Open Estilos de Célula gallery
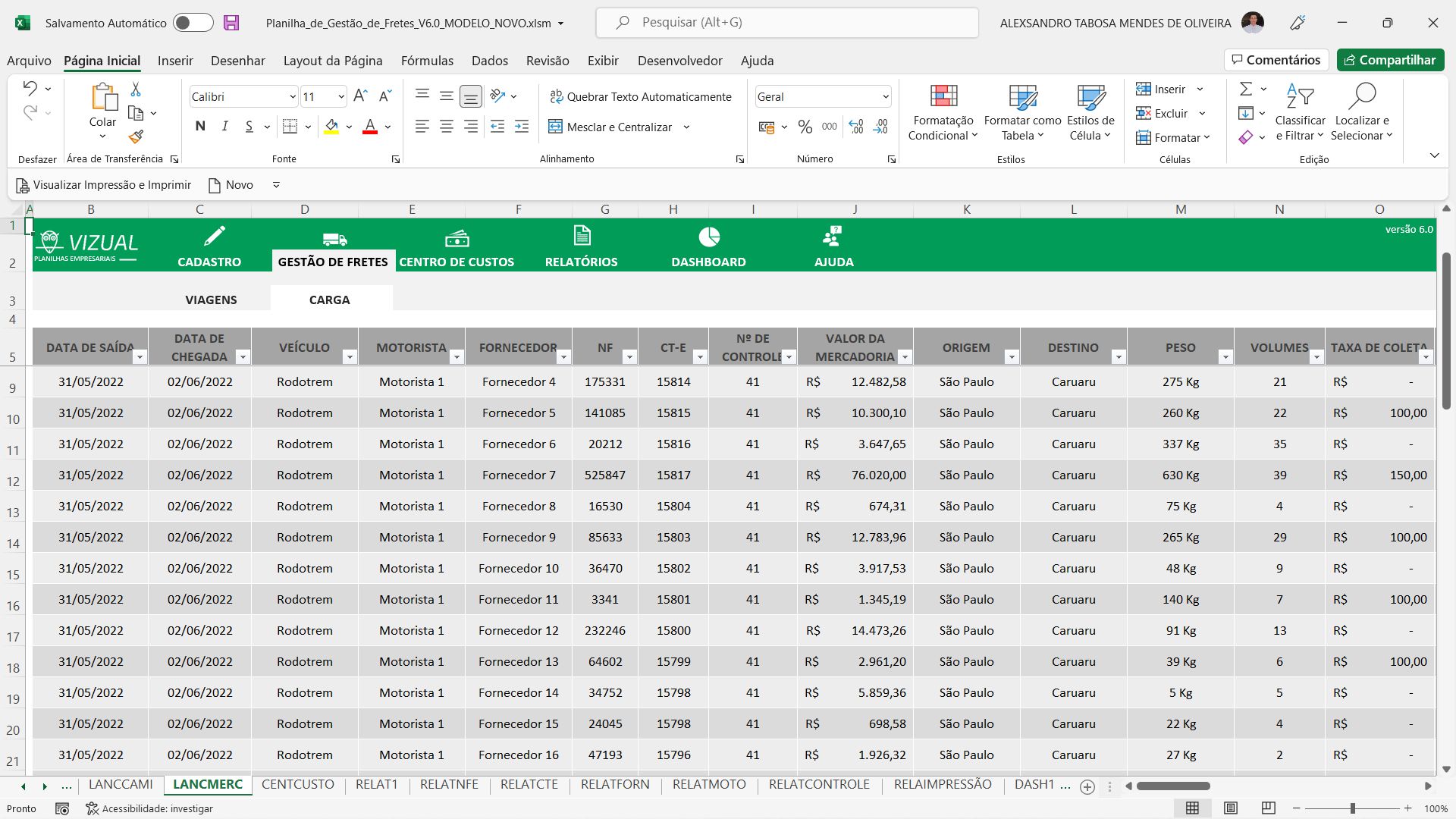Screen dimensions: 1456x819 point(1090,112)
